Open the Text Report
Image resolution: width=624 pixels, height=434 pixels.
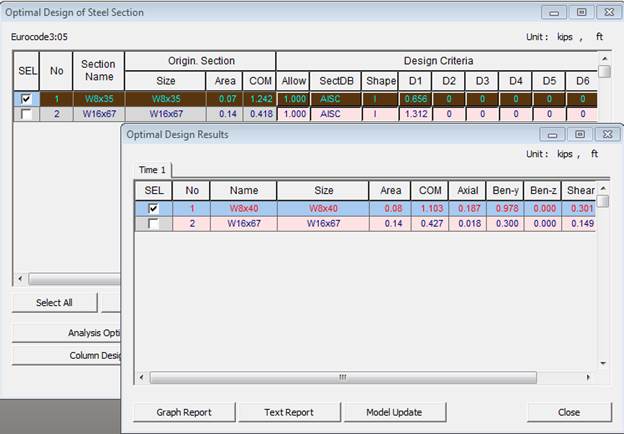(x=290, y=412)
